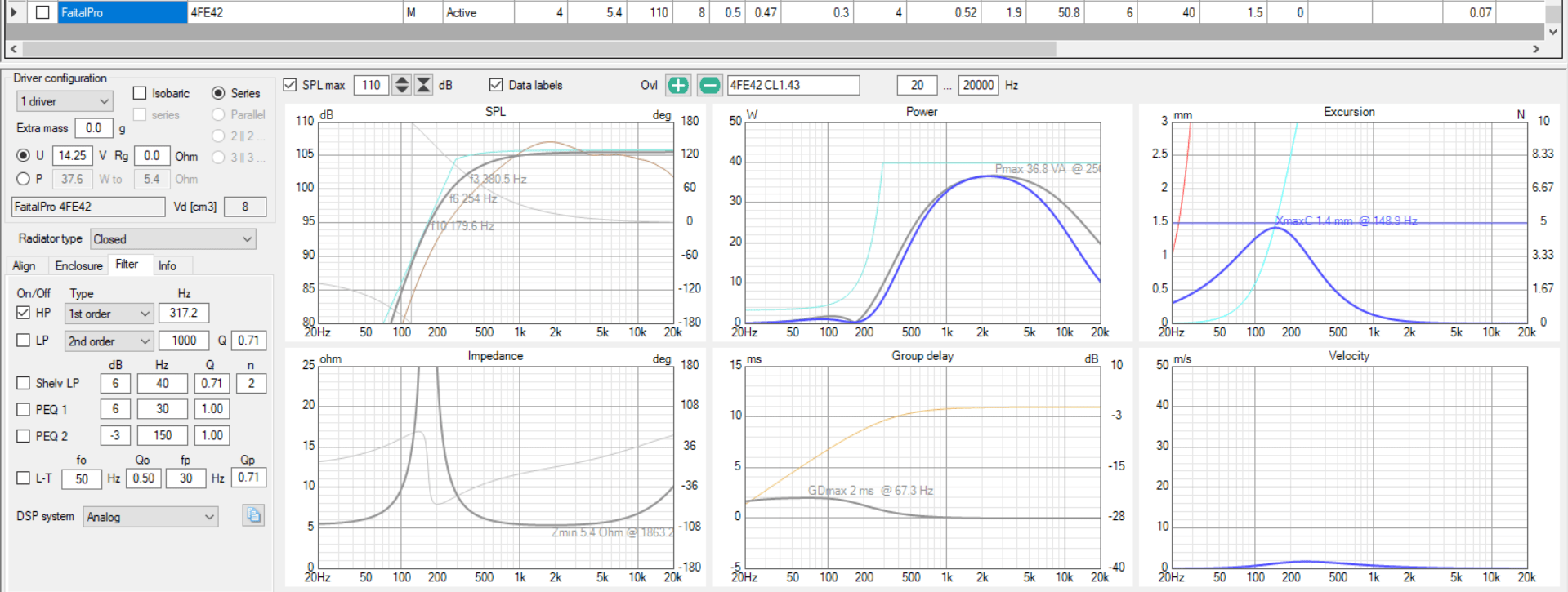
Task: Click the SPL max auto-fit icon
Action: pos(423,85)
